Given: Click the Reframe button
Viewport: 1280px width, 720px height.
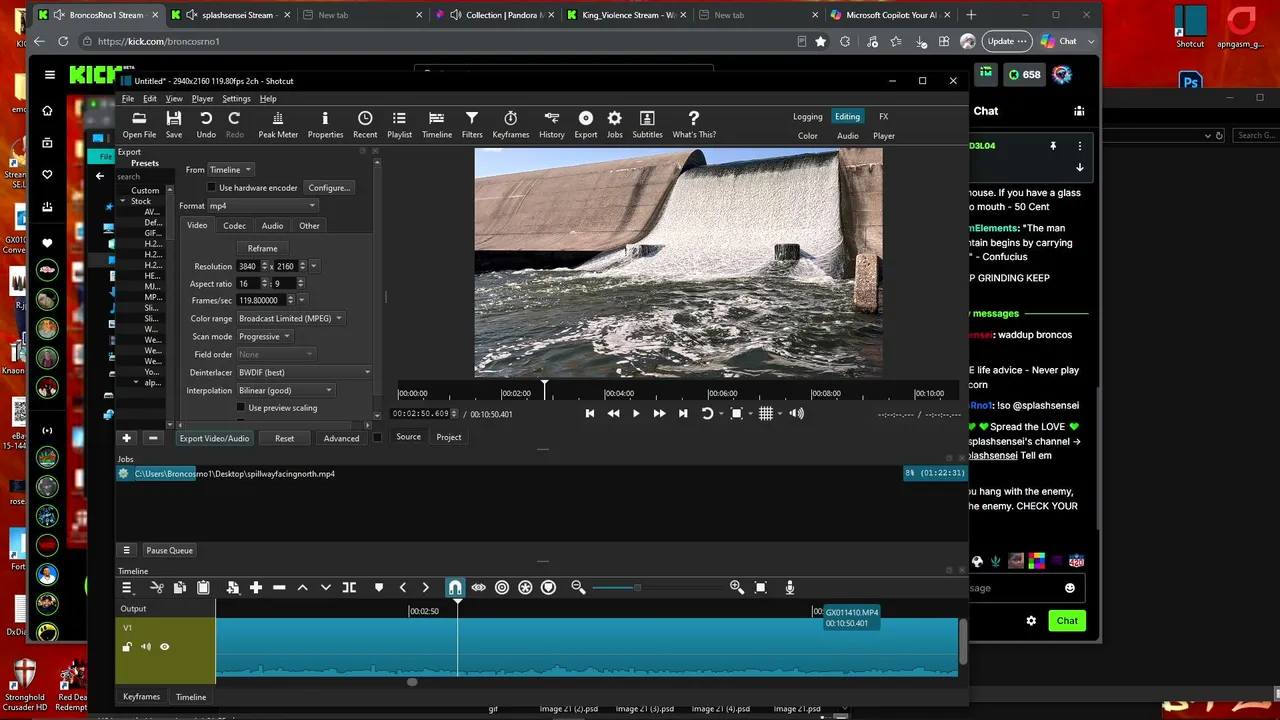Looking at the screenshot, I should coord(263,248).
